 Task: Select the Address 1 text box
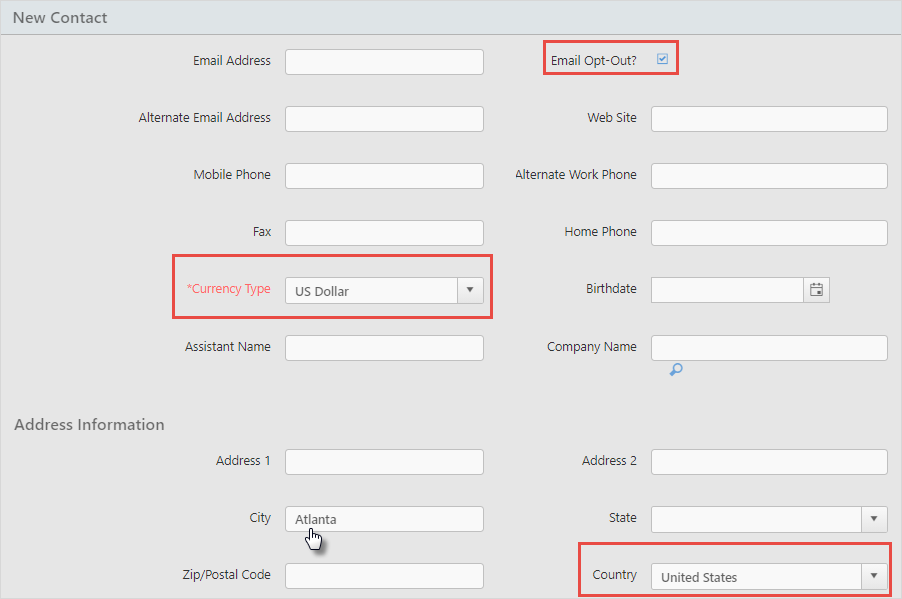point(384,461)
